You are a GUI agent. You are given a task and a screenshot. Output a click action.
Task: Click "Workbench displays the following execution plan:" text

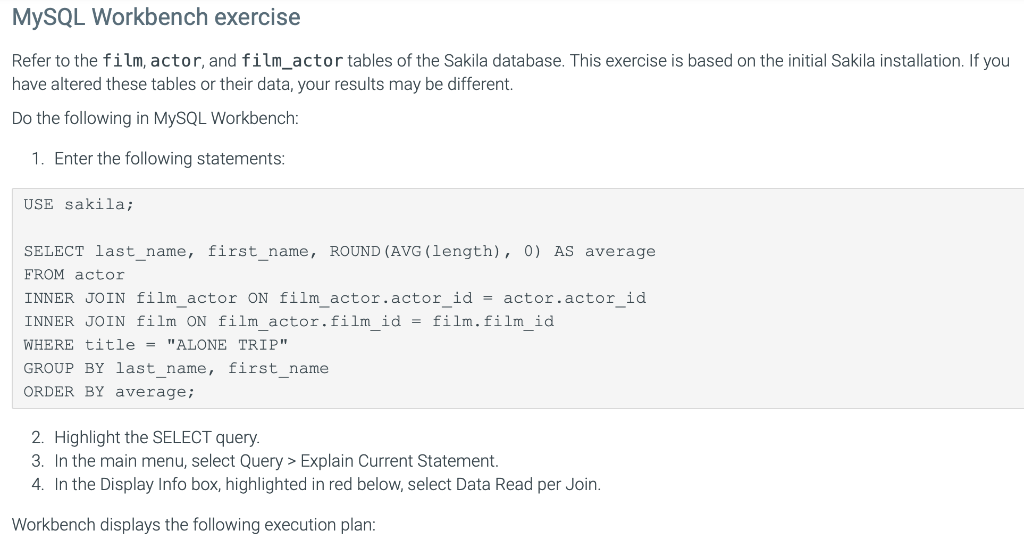coord(193,525)
